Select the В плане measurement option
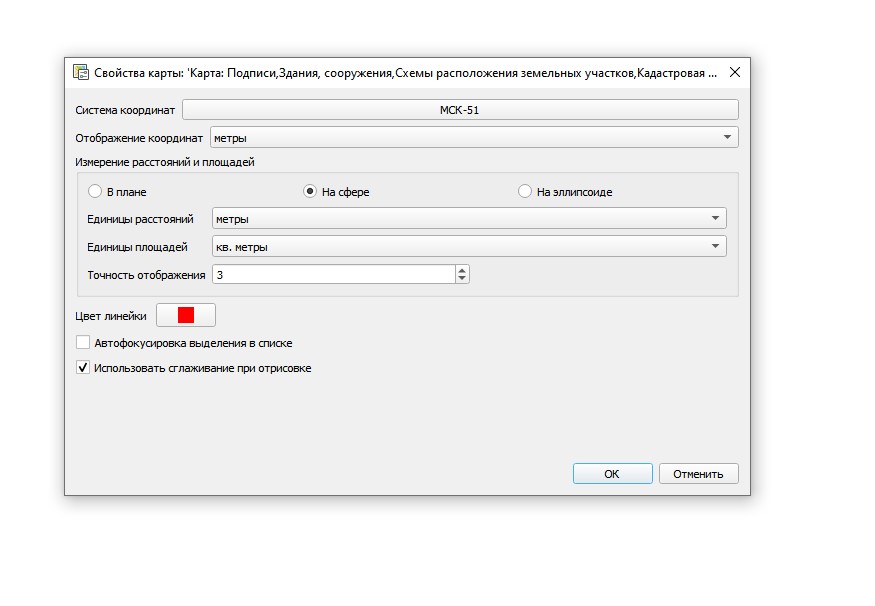 96,192
